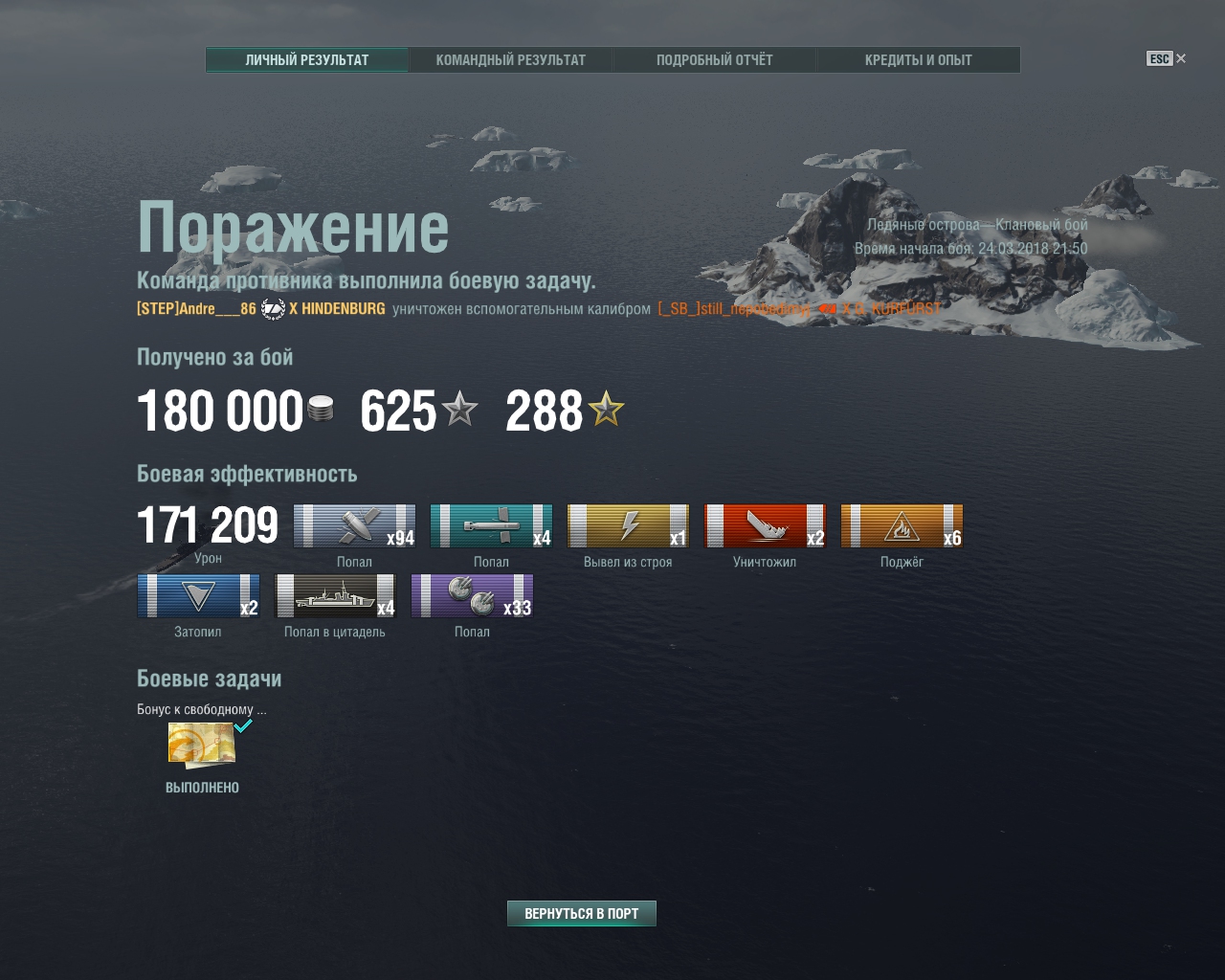Open the Командный результат tab
The width and height of the screenshot is (1225, 980).
[x=511, y=59]
